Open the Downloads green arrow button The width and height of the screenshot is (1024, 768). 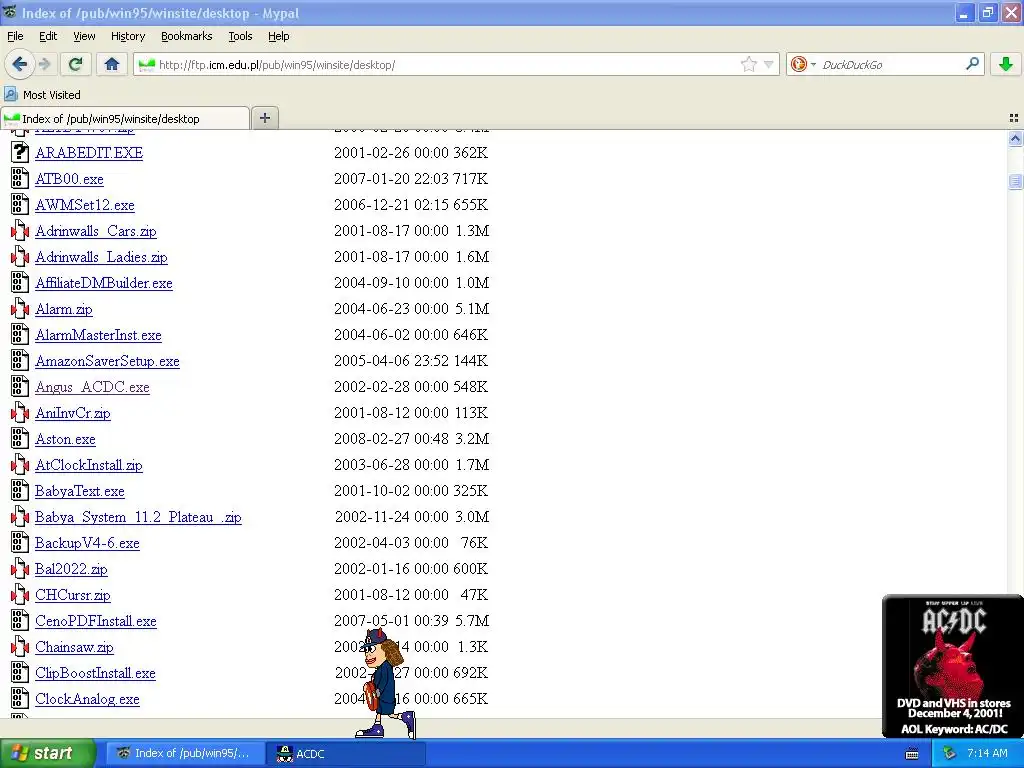(x=1006, y=64)
